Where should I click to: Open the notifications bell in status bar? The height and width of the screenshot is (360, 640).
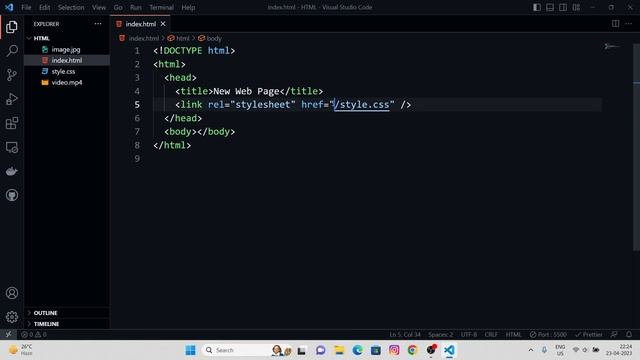click(629, 334)
